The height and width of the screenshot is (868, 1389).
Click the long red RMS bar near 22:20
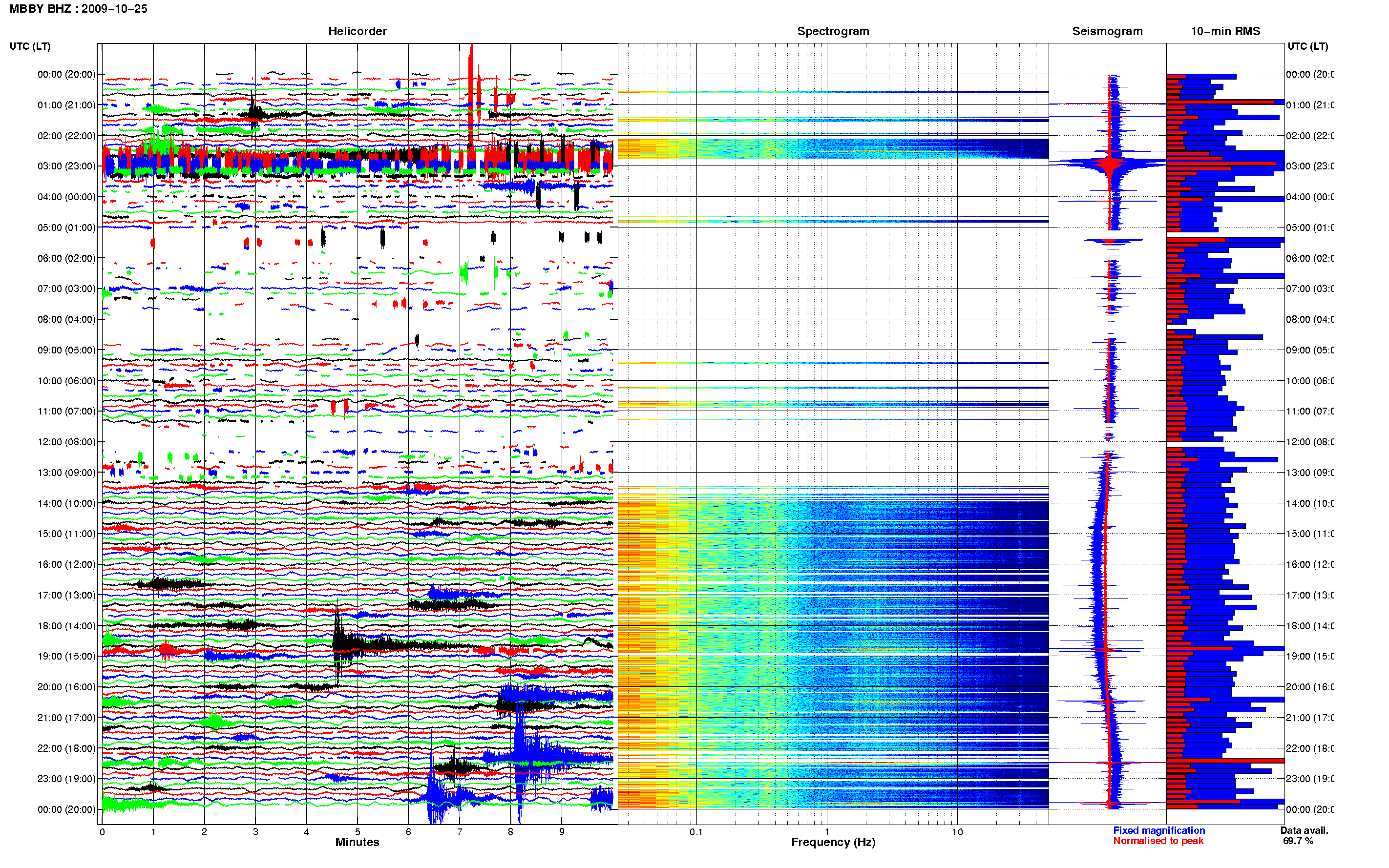(x=1225, y=761)
